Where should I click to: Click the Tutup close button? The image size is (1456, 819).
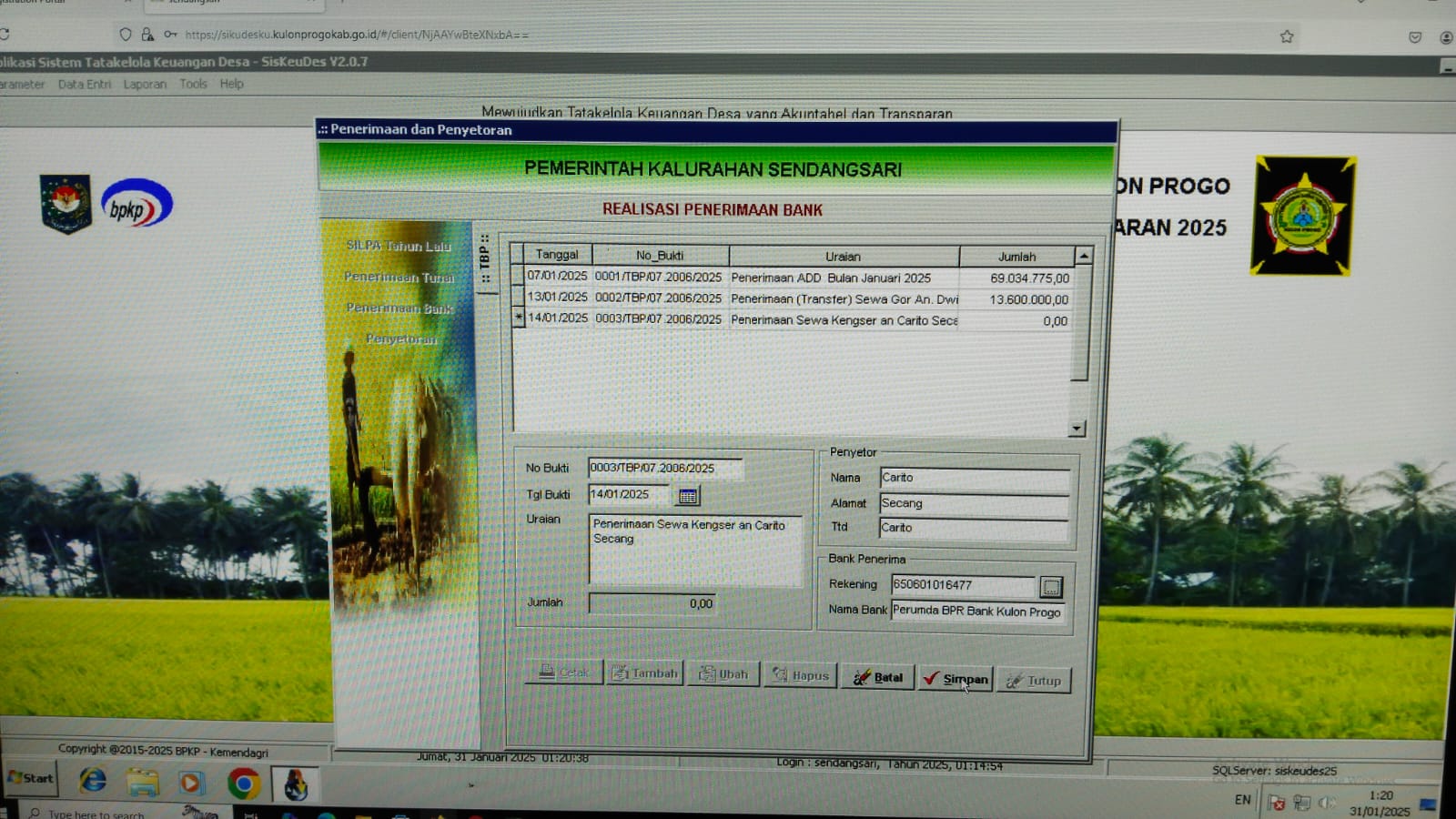pyautogui.click(x=1034, y=681)
